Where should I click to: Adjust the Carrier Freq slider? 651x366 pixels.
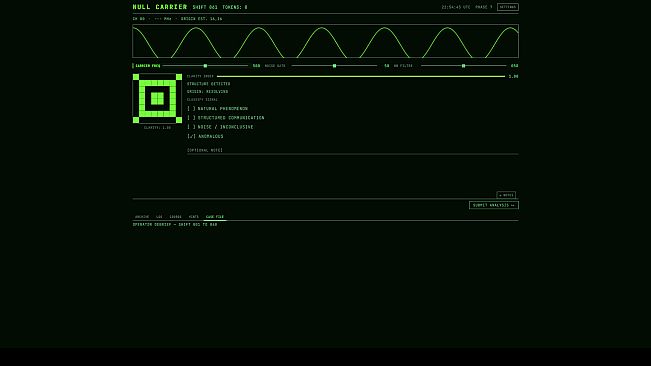(205, 66)
